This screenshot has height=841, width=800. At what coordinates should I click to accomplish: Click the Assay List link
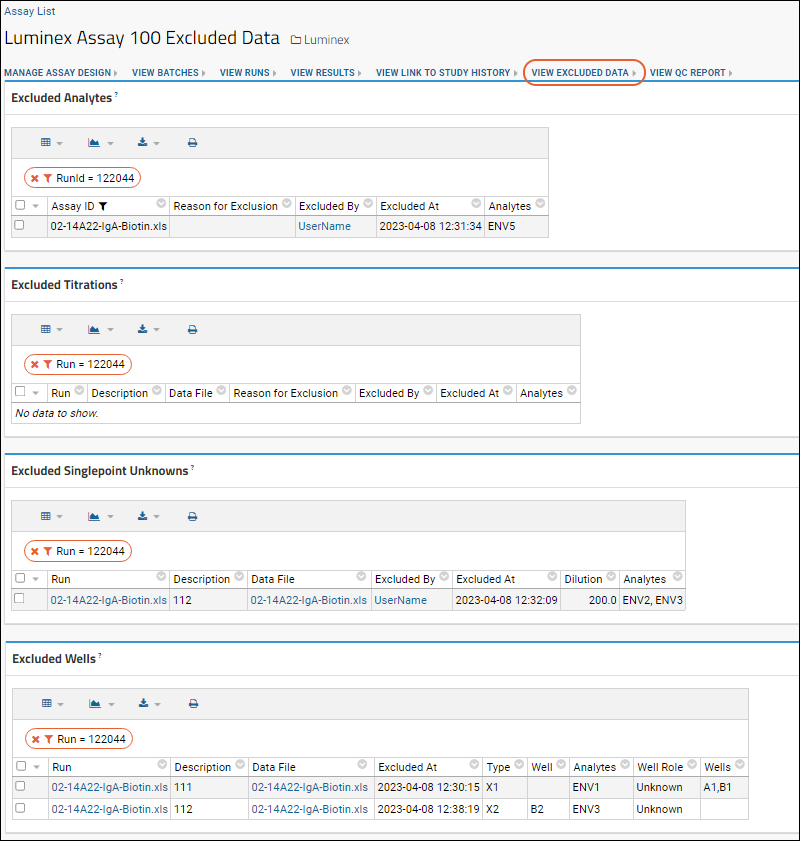(30, 11)
